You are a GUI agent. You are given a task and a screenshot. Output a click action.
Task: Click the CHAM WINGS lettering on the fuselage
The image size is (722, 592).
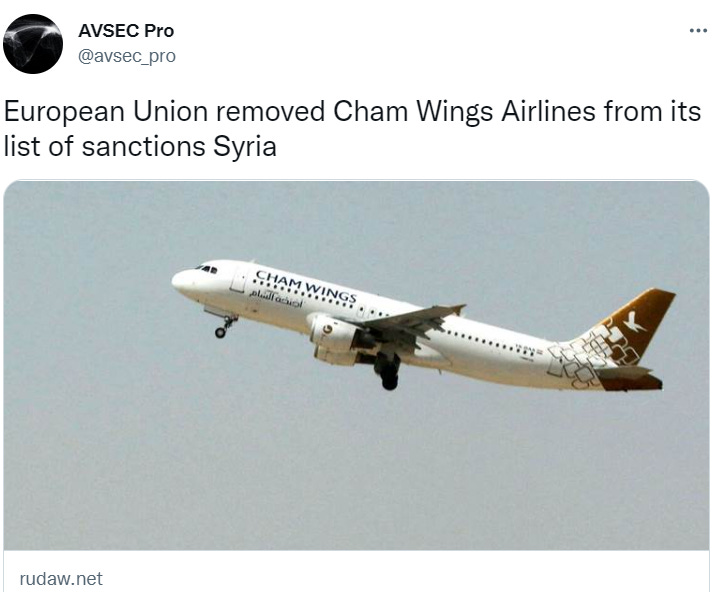306,286
